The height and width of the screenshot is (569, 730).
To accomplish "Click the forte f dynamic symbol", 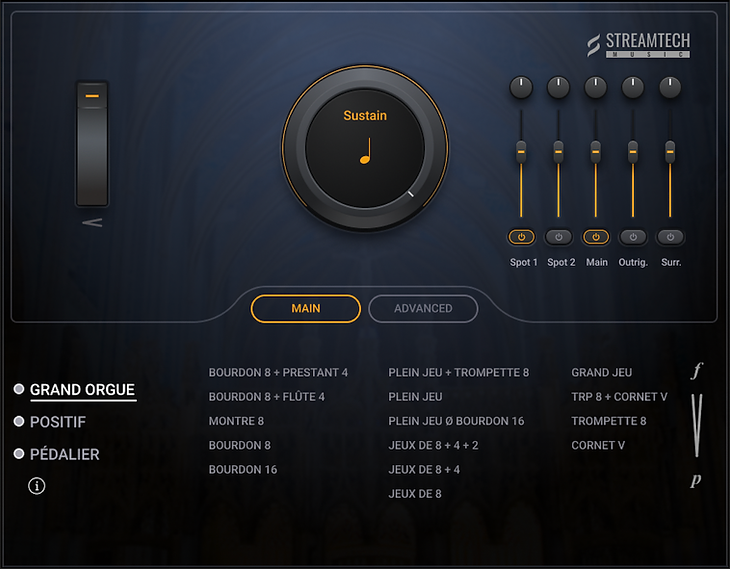I will tap(696, 371).
